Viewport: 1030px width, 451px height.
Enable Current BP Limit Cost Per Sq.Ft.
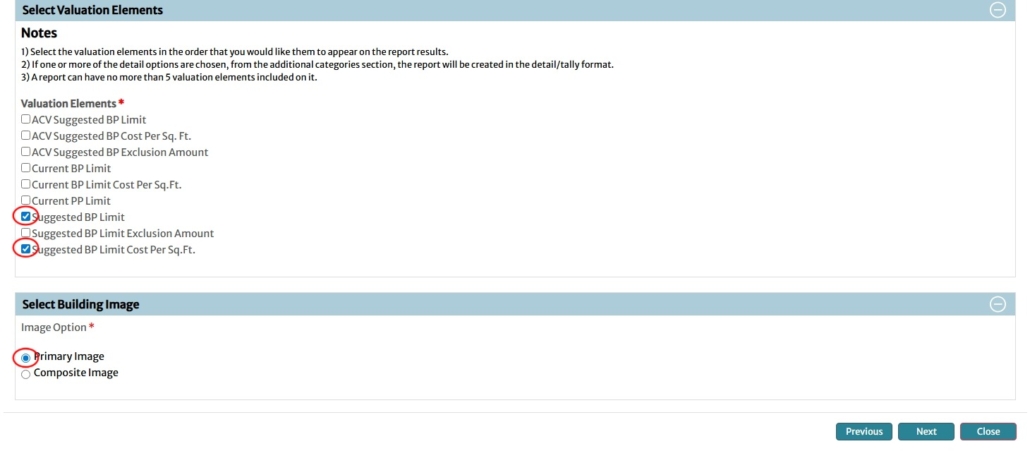26,185
